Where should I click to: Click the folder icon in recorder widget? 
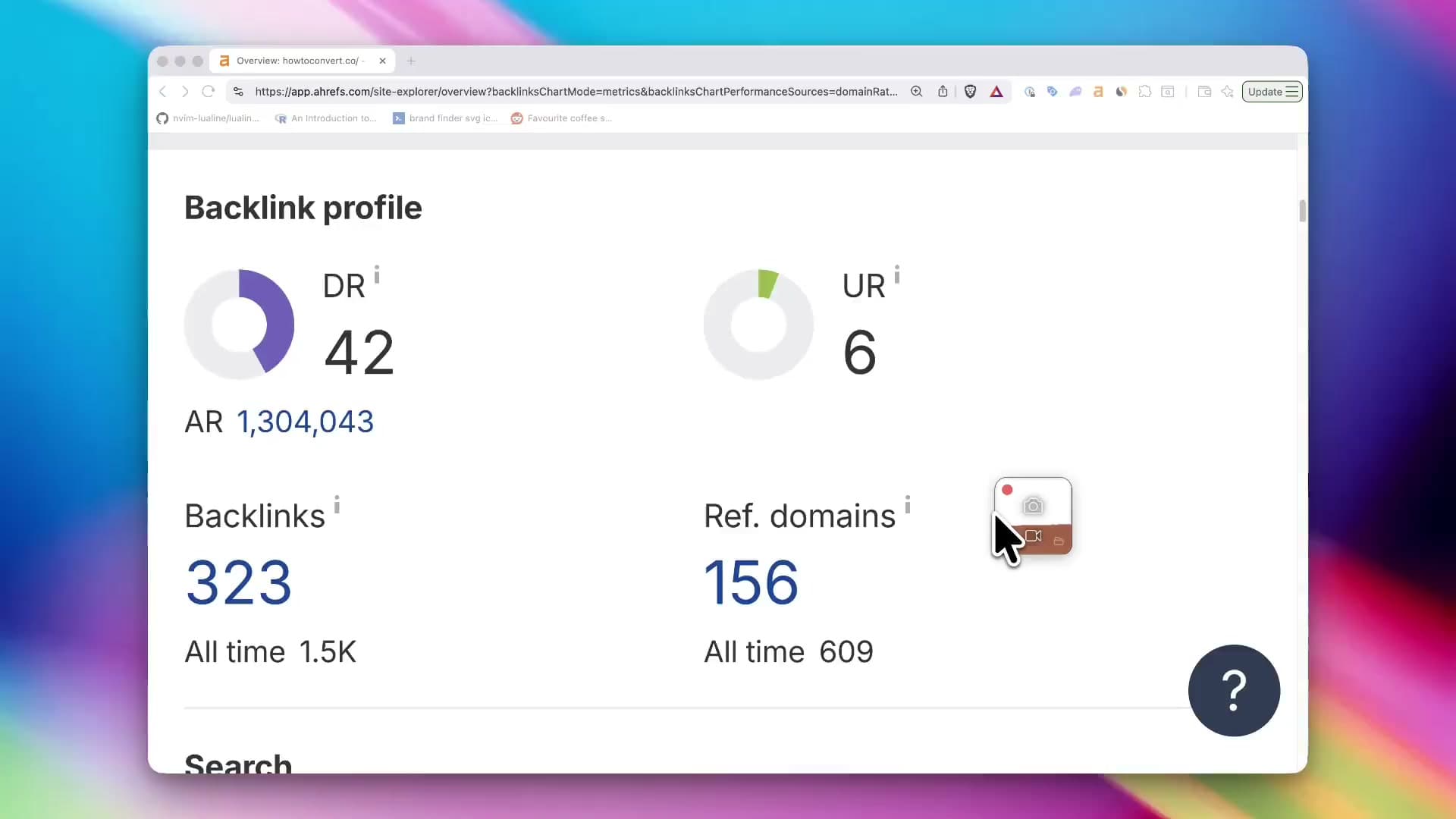[1059, 541]
